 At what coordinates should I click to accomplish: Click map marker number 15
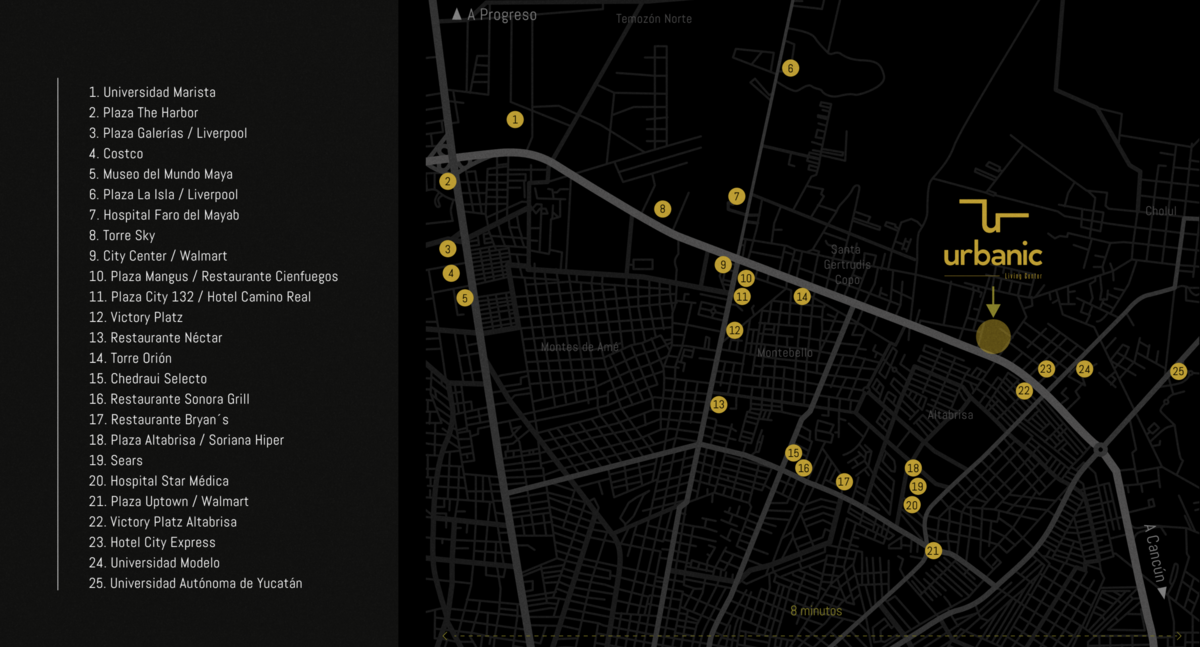coord(794,453)
